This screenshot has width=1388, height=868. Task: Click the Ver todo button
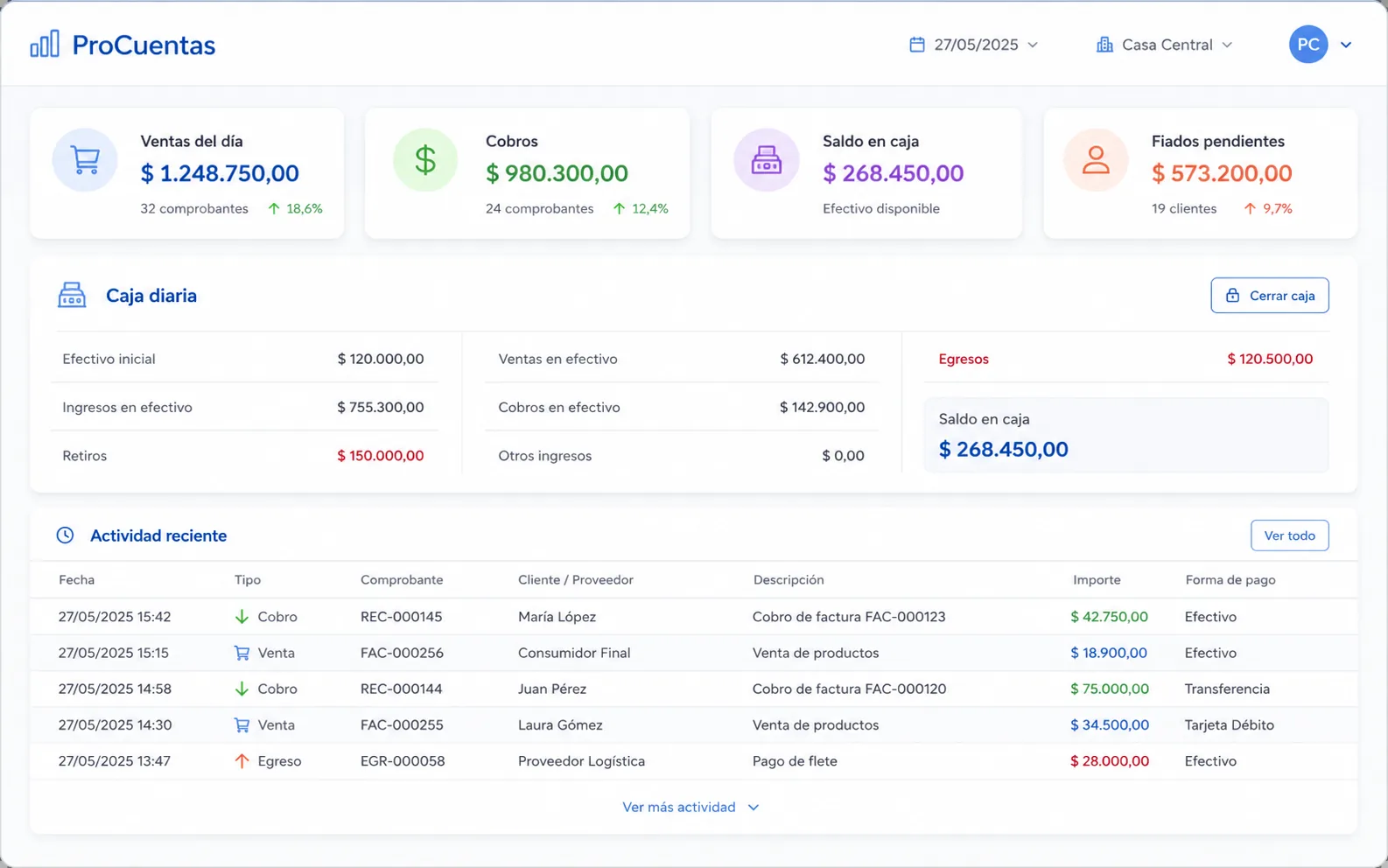click(1290, 535)
